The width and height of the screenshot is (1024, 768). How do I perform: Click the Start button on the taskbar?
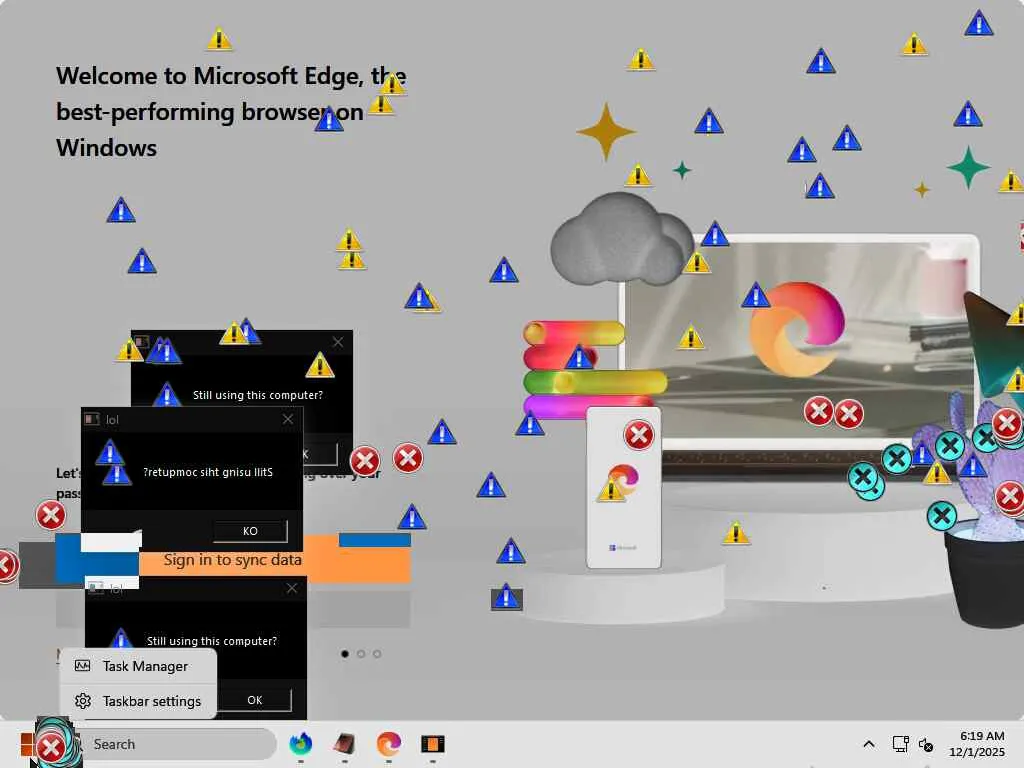[26, 744]
